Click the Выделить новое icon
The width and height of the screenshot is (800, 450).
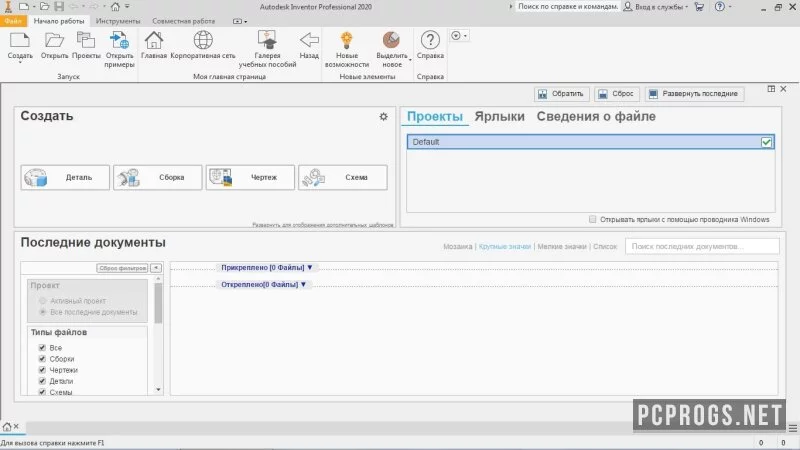391,40
